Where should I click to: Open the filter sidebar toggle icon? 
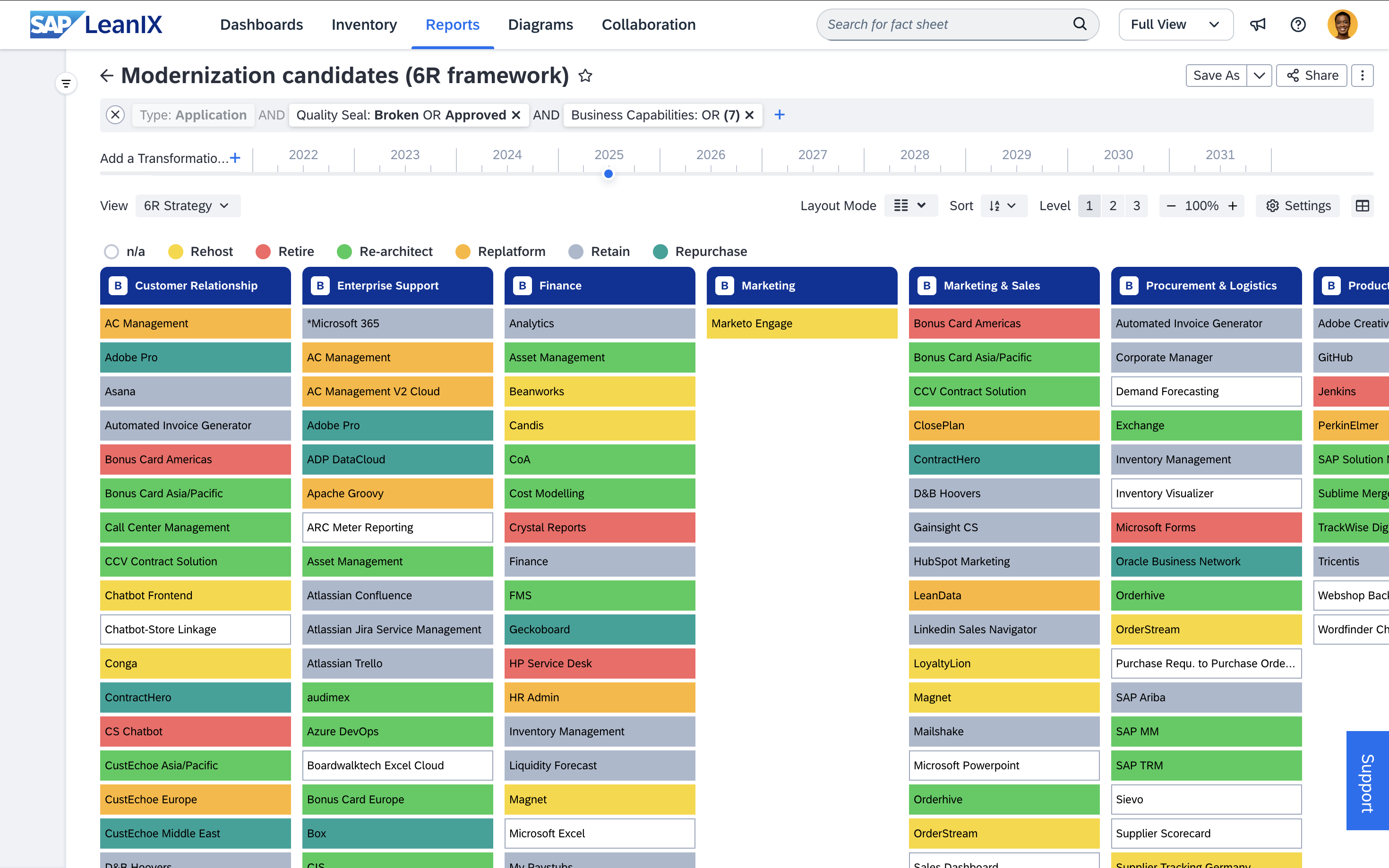pos(66,84)
